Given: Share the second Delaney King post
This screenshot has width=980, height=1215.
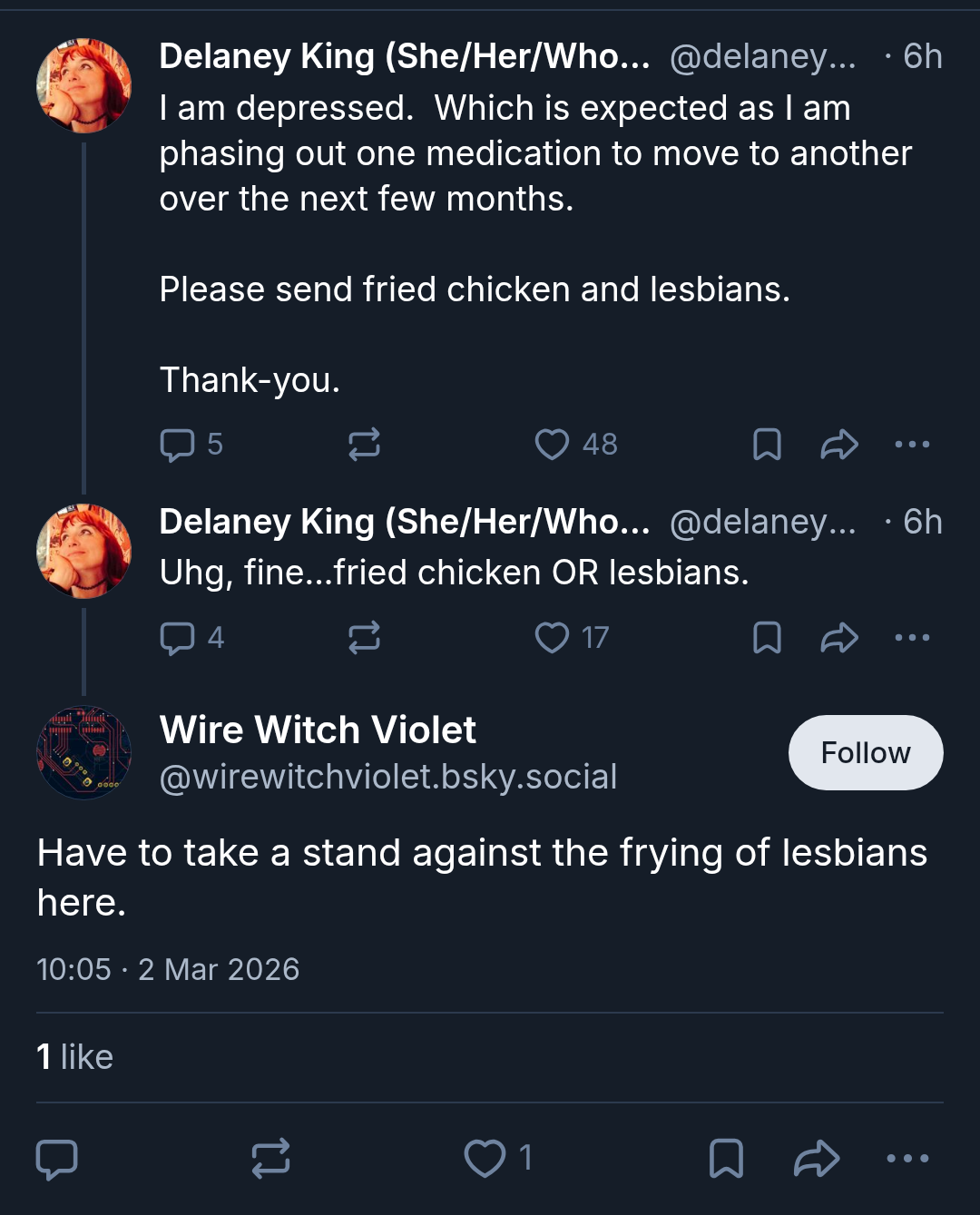Looking at the screenshot, I should [839, 638].
